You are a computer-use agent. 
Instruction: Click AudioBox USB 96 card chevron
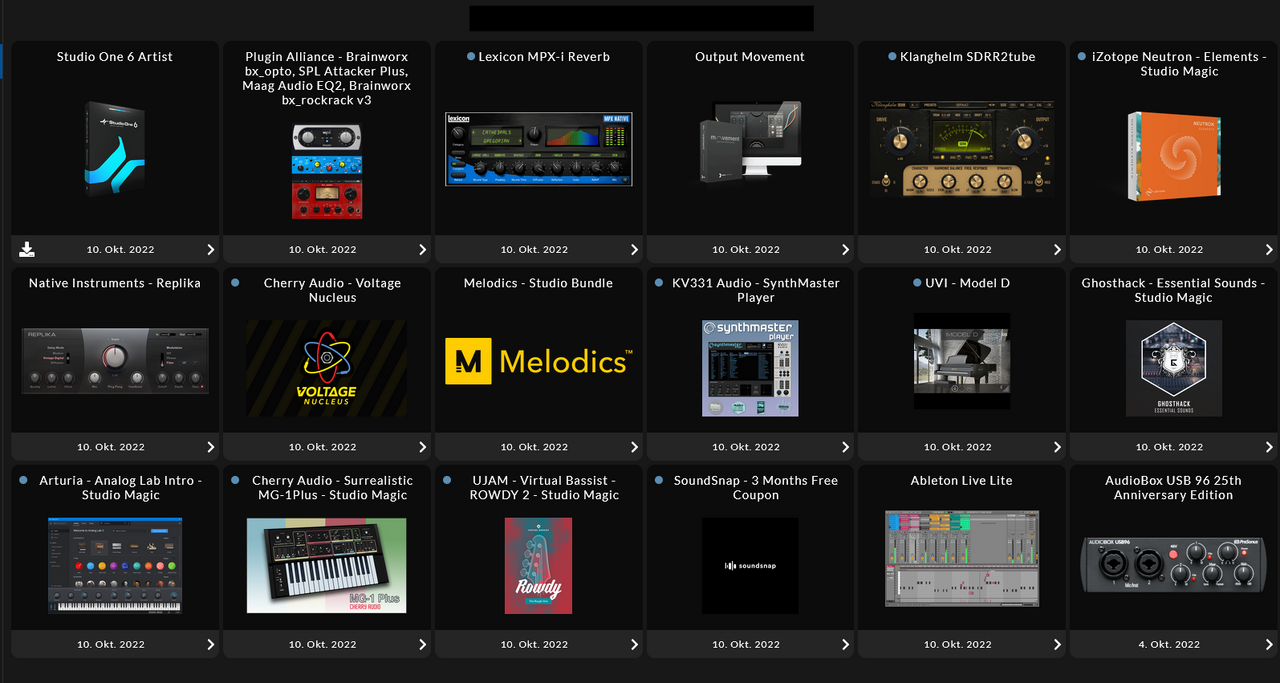pos(1270,644)
